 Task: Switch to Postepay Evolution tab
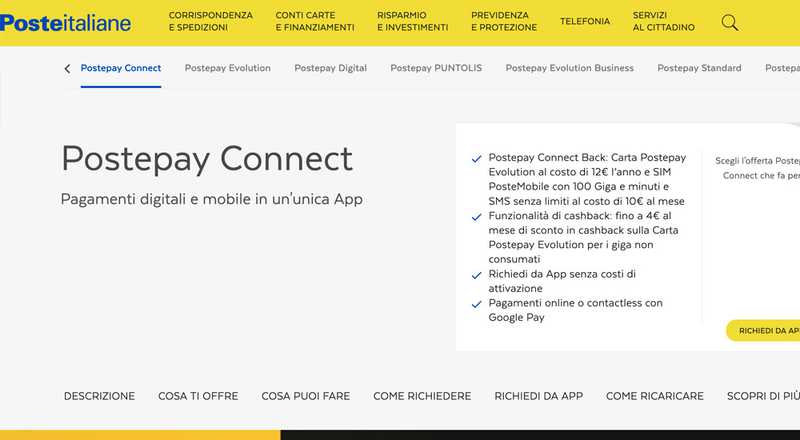(228, 68)
